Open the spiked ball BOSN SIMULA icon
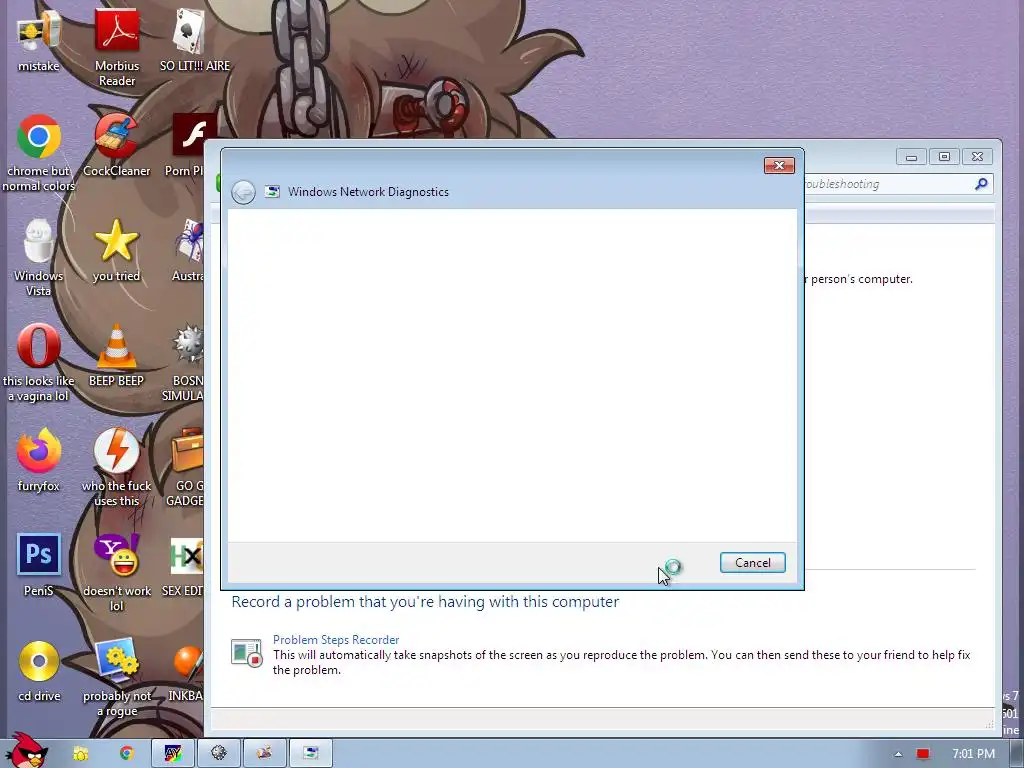 point(186,363)
